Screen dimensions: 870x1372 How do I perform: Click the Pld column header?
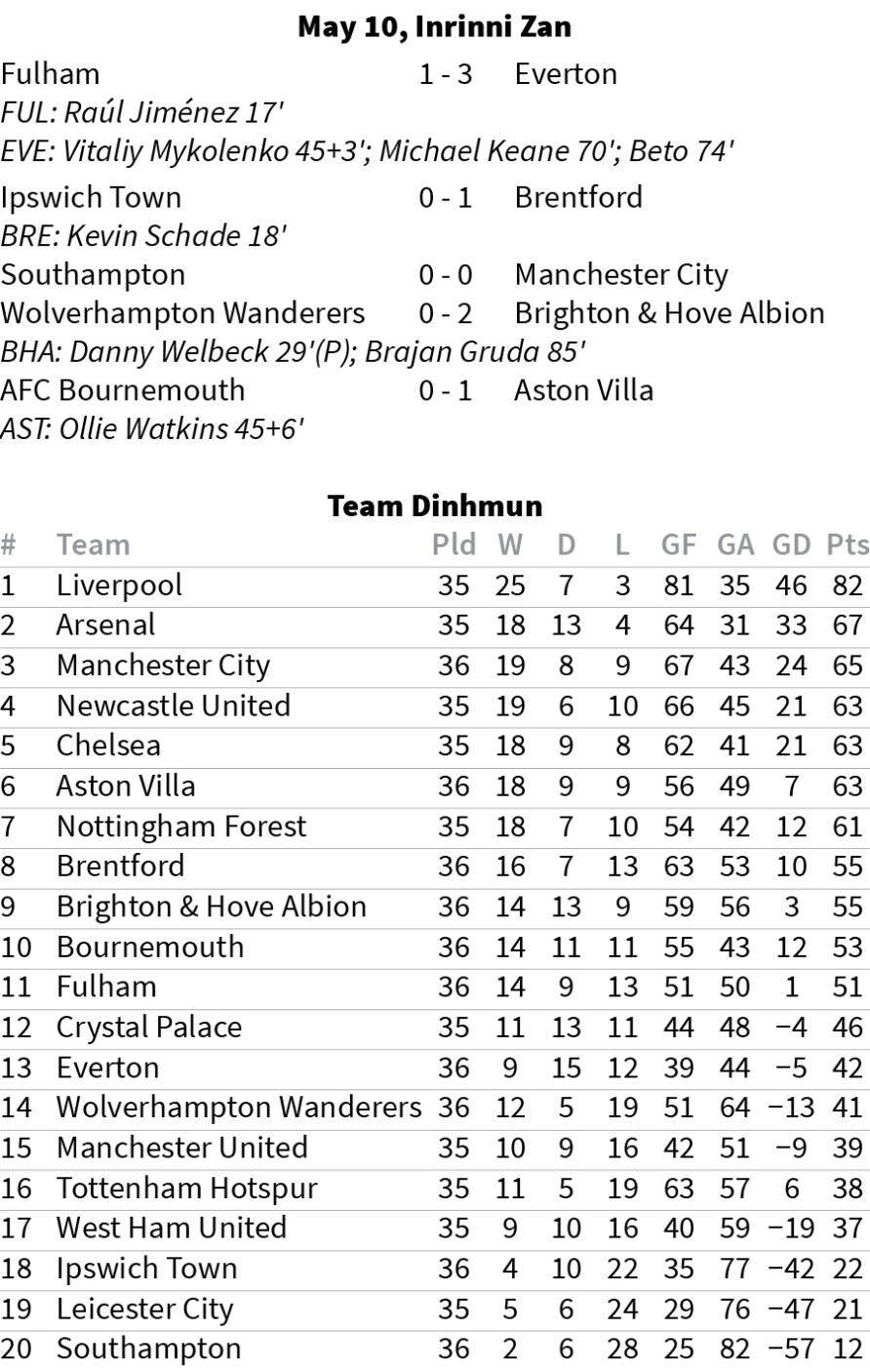coord(454,545)
